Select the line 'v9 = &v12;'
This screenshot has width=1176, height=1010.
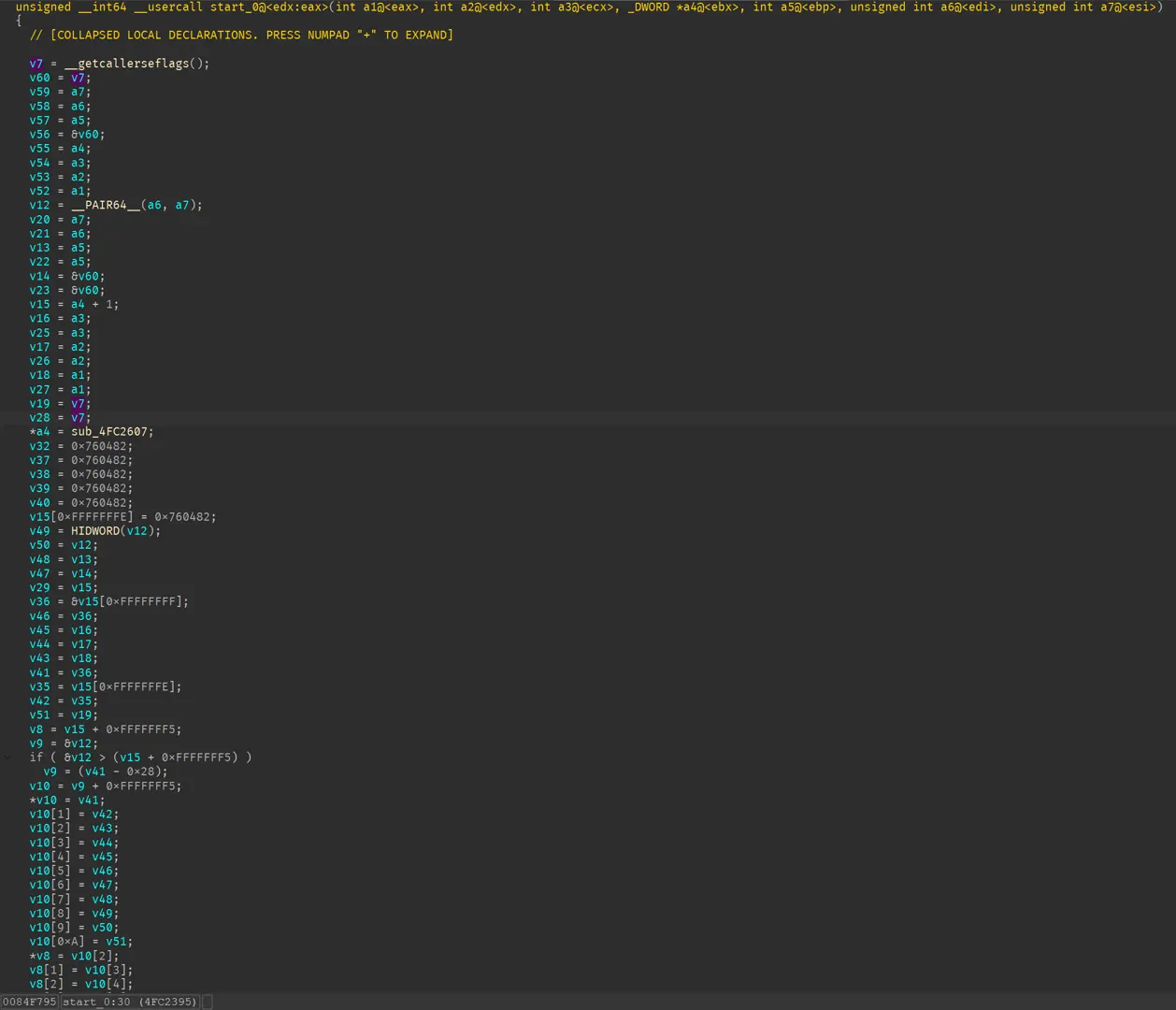64,744
